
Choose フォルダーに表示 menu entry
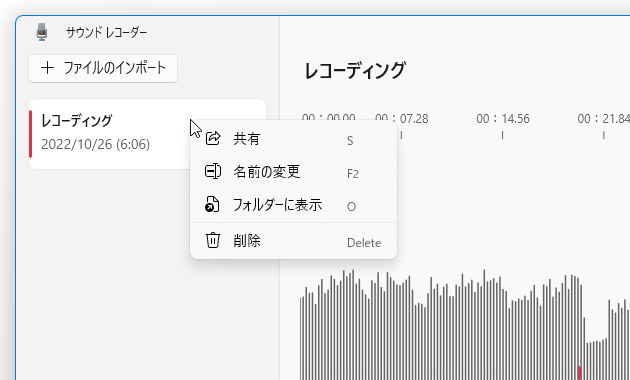pyautogui.click(x=293, y=205)
